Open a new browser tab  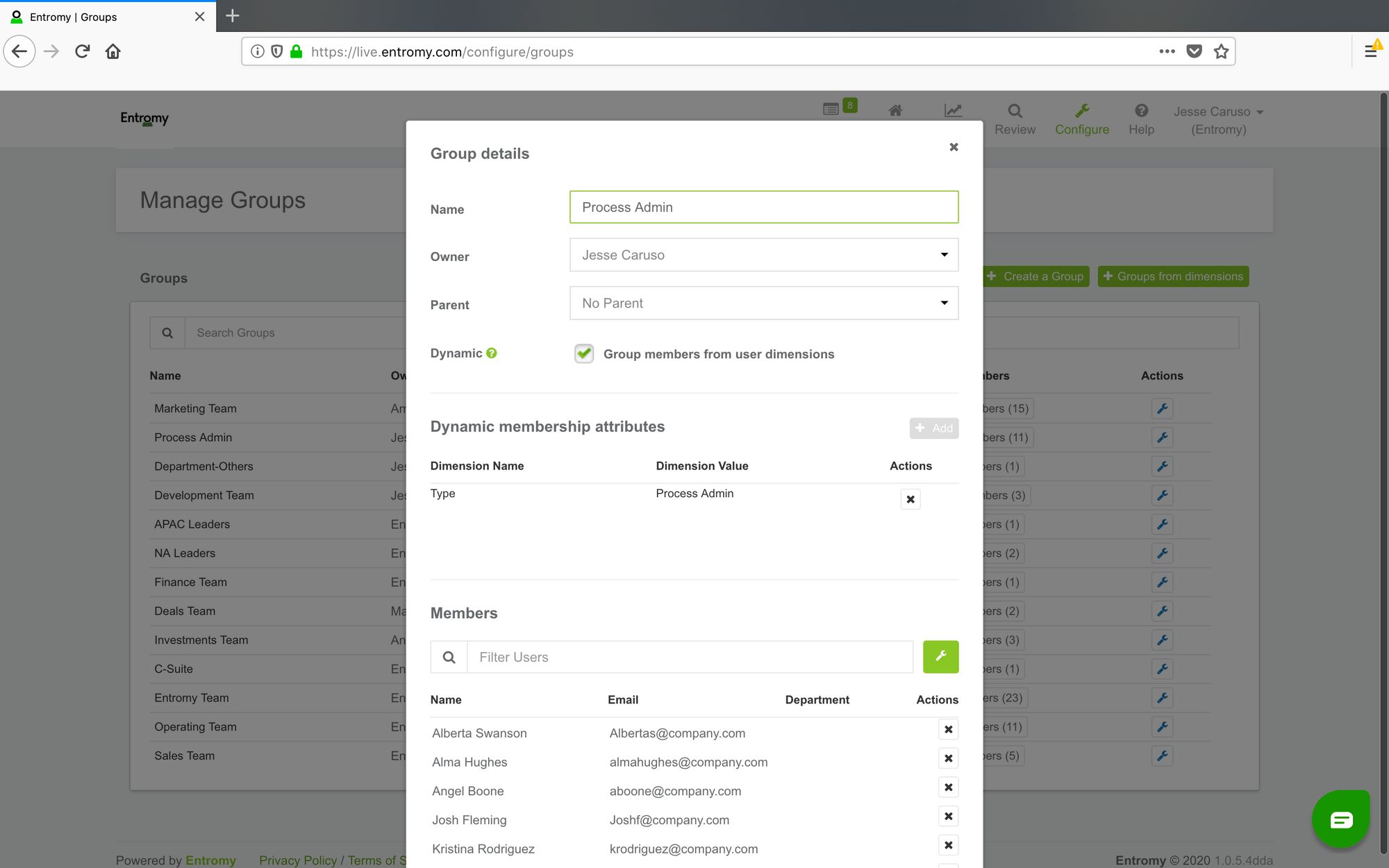232,15
